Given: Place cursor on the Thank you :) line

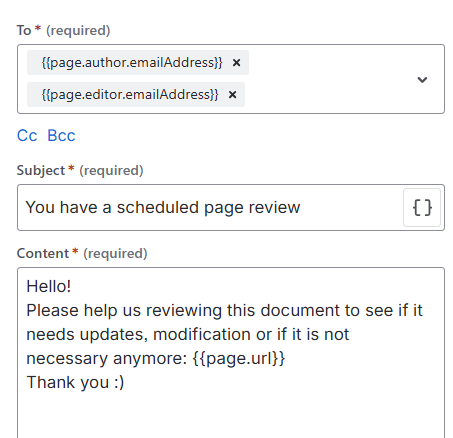Looking at the screenshot, I should coord(75,382).
